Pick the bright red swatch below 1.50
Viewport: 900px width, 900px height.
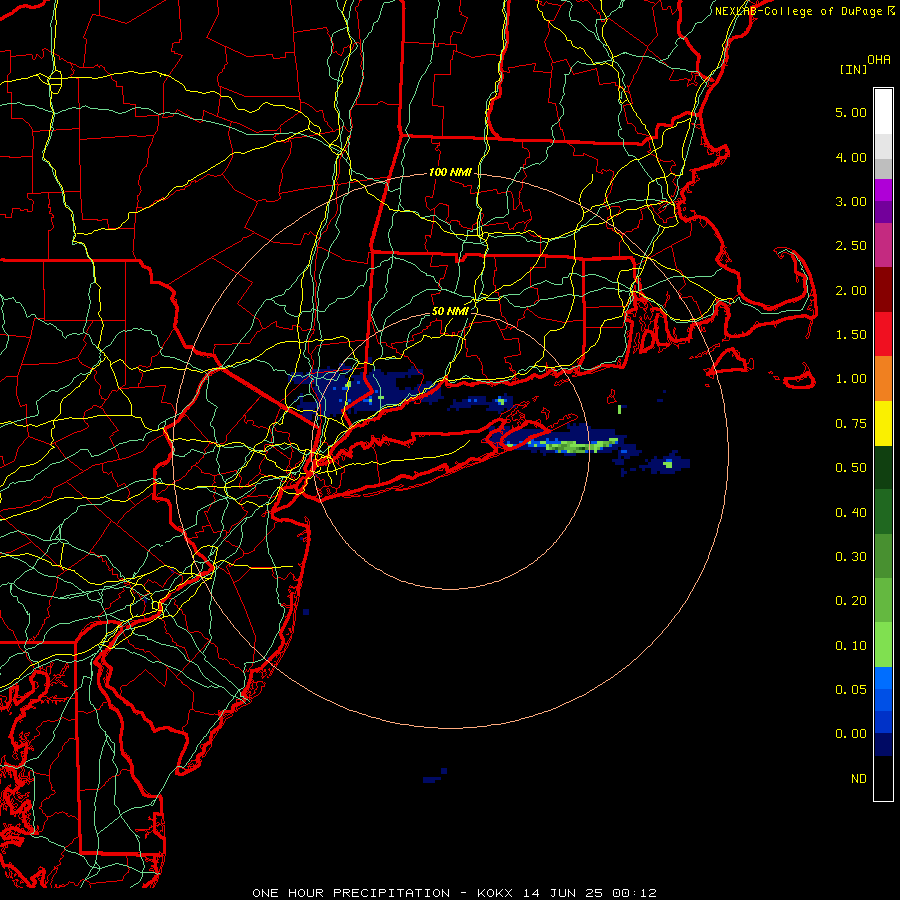point(883,334)
